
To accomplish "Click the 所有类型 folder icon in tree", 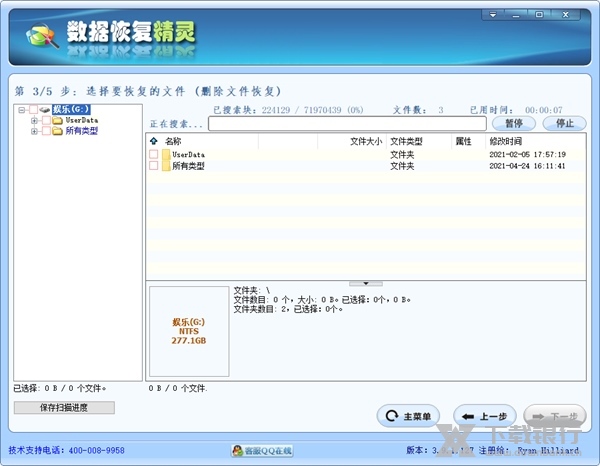I will click(x=57, y=131).
